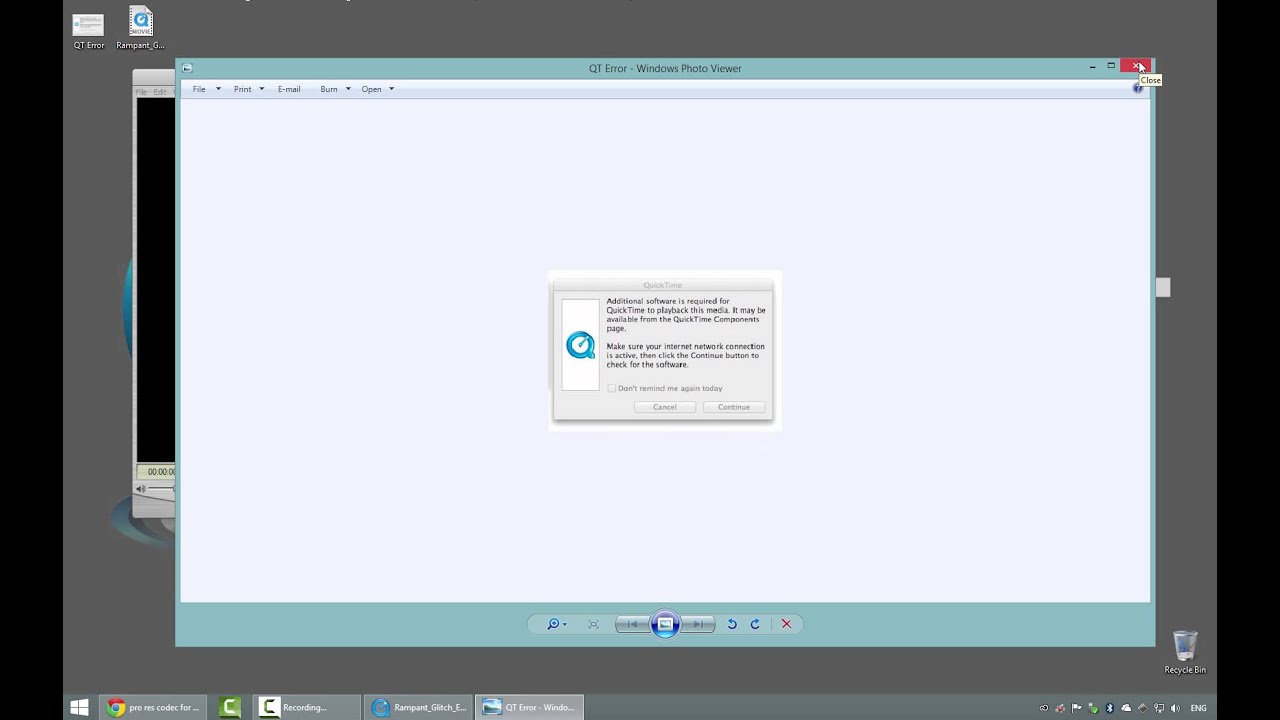Viewport: 1280px width, 720px height.
Task: Open the Burn menu
Action: click(329, 89)
